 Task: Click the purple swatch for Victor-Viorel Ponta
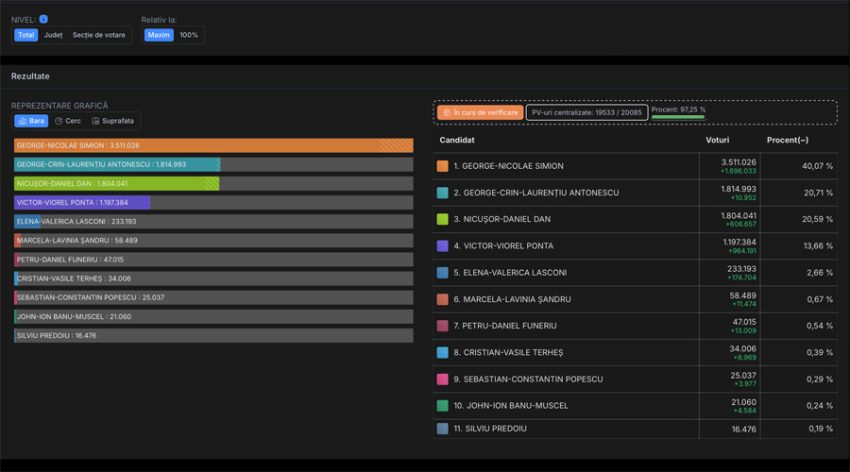click(x=442, y=245)
